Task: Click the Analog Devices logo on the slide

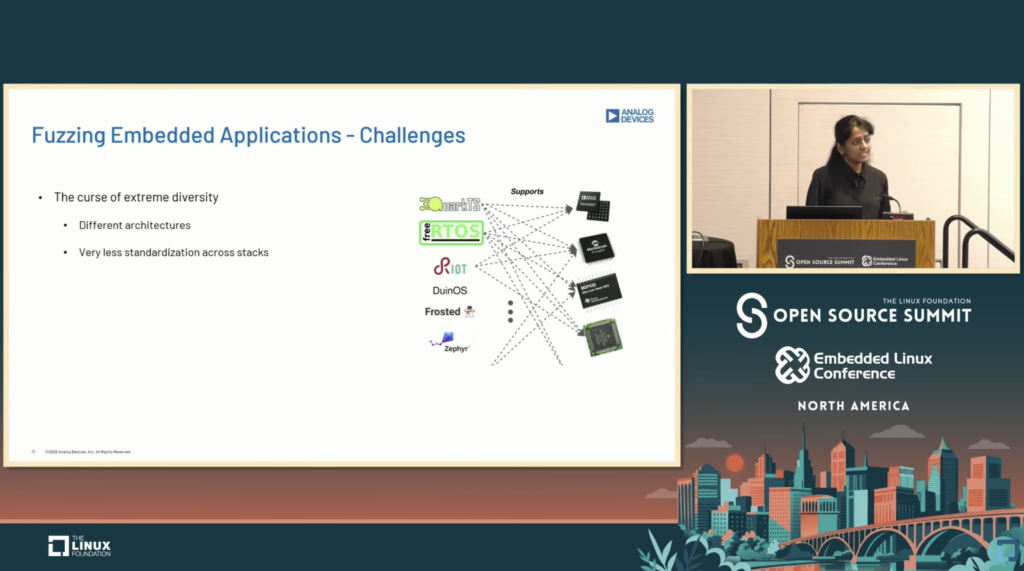Action: [630, 116]
